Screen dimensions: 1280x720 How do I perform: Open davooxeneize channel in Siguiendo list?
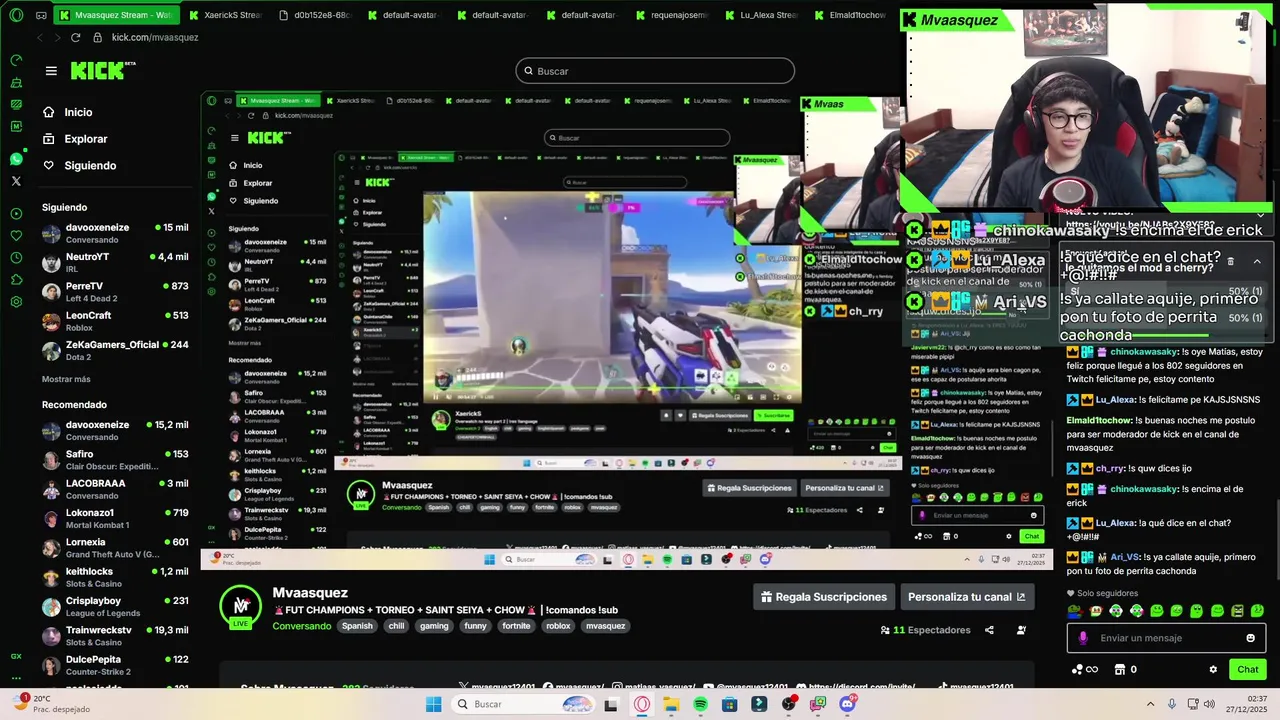coord(115,233)
